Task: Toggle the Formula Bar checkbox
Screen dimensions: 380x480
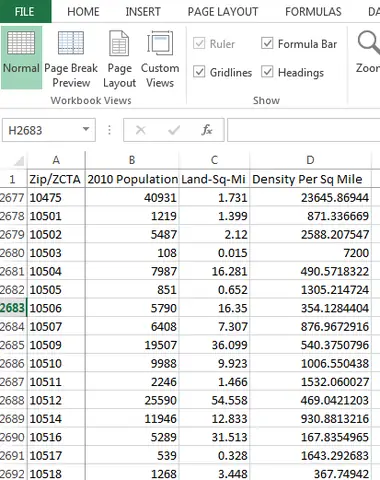Action: click(x=267, y=43)
